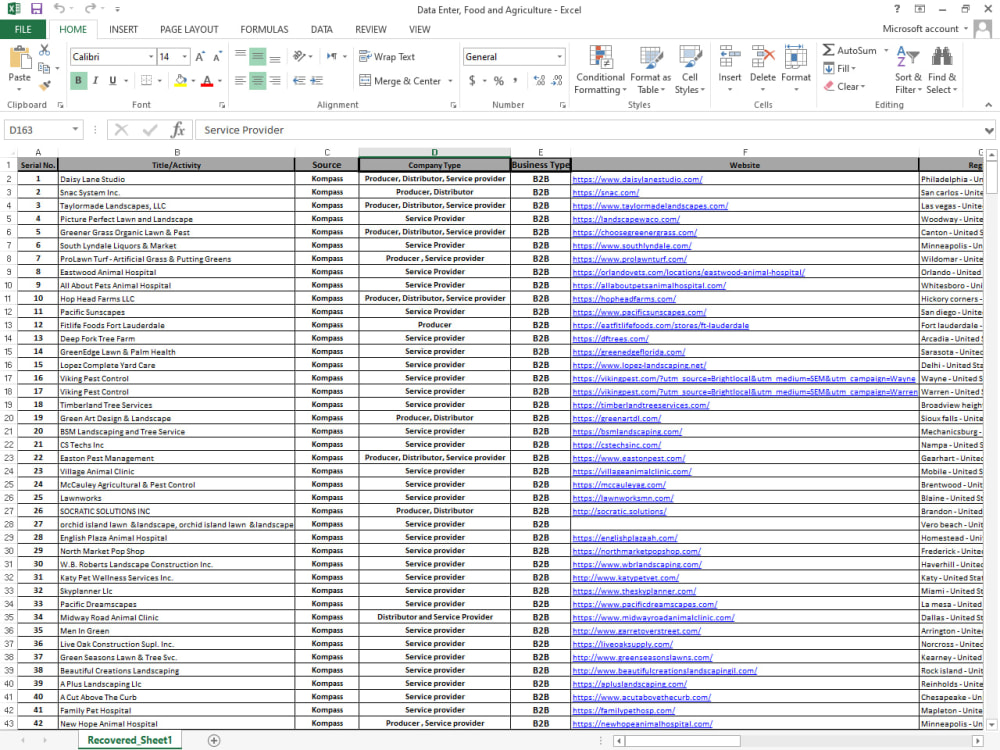1000x750 pixels.
Task: Click Decrease Indent icon
Action: (298, 80)
